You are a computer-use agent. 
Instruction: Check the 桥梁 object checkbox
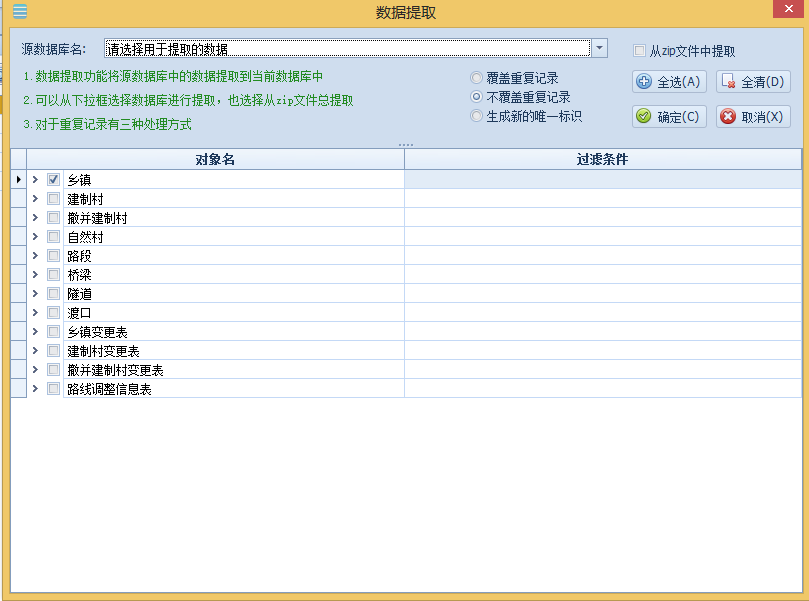coord(53,274)
